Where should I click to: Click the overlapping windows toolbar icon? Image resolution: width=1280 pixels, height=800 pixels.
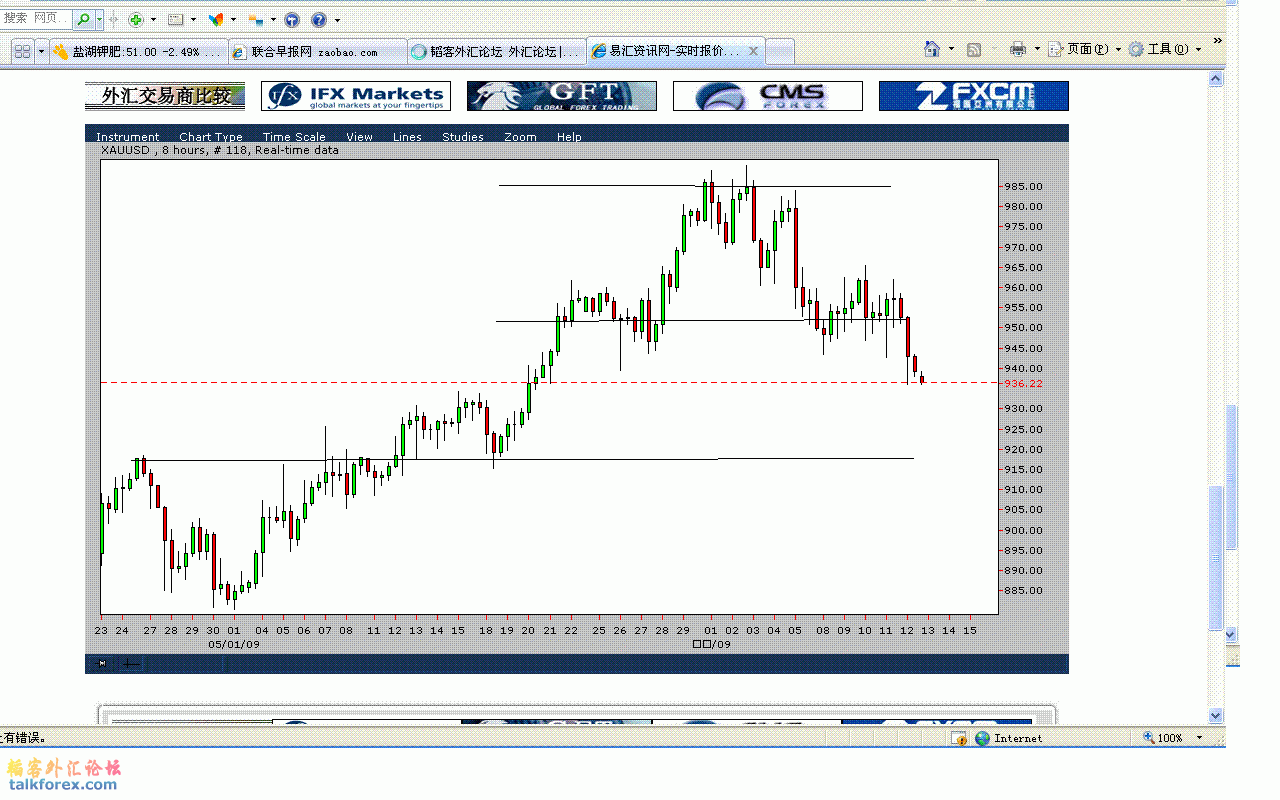[x=256, y=19]
